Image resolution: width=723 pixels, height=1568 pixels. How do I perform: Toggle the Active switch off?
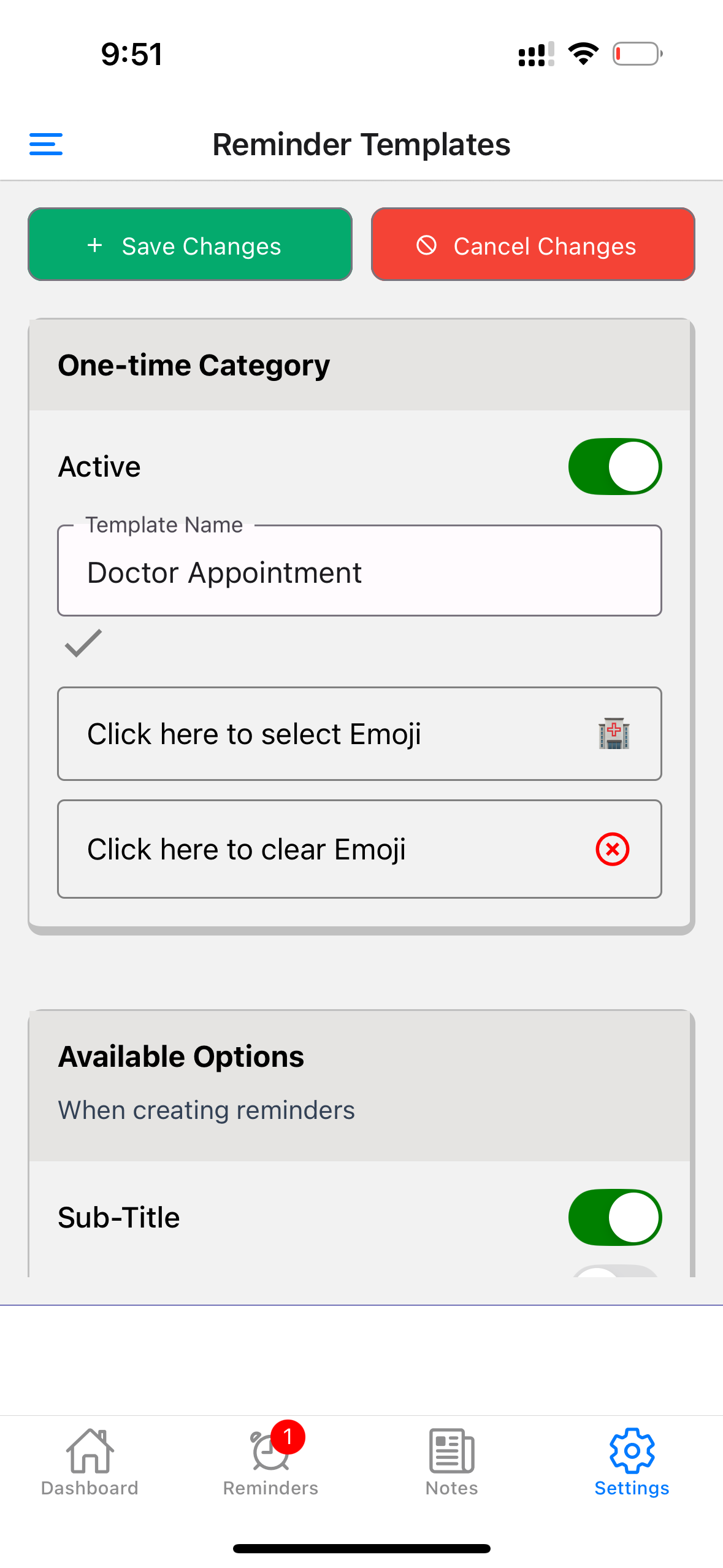614,466
